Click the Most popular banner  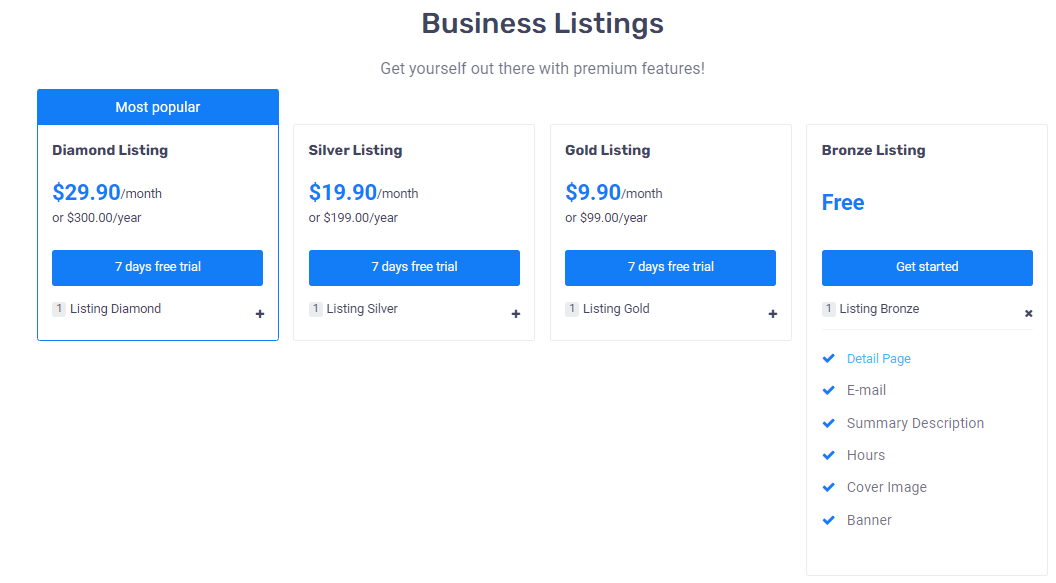(x=157, y=106)
